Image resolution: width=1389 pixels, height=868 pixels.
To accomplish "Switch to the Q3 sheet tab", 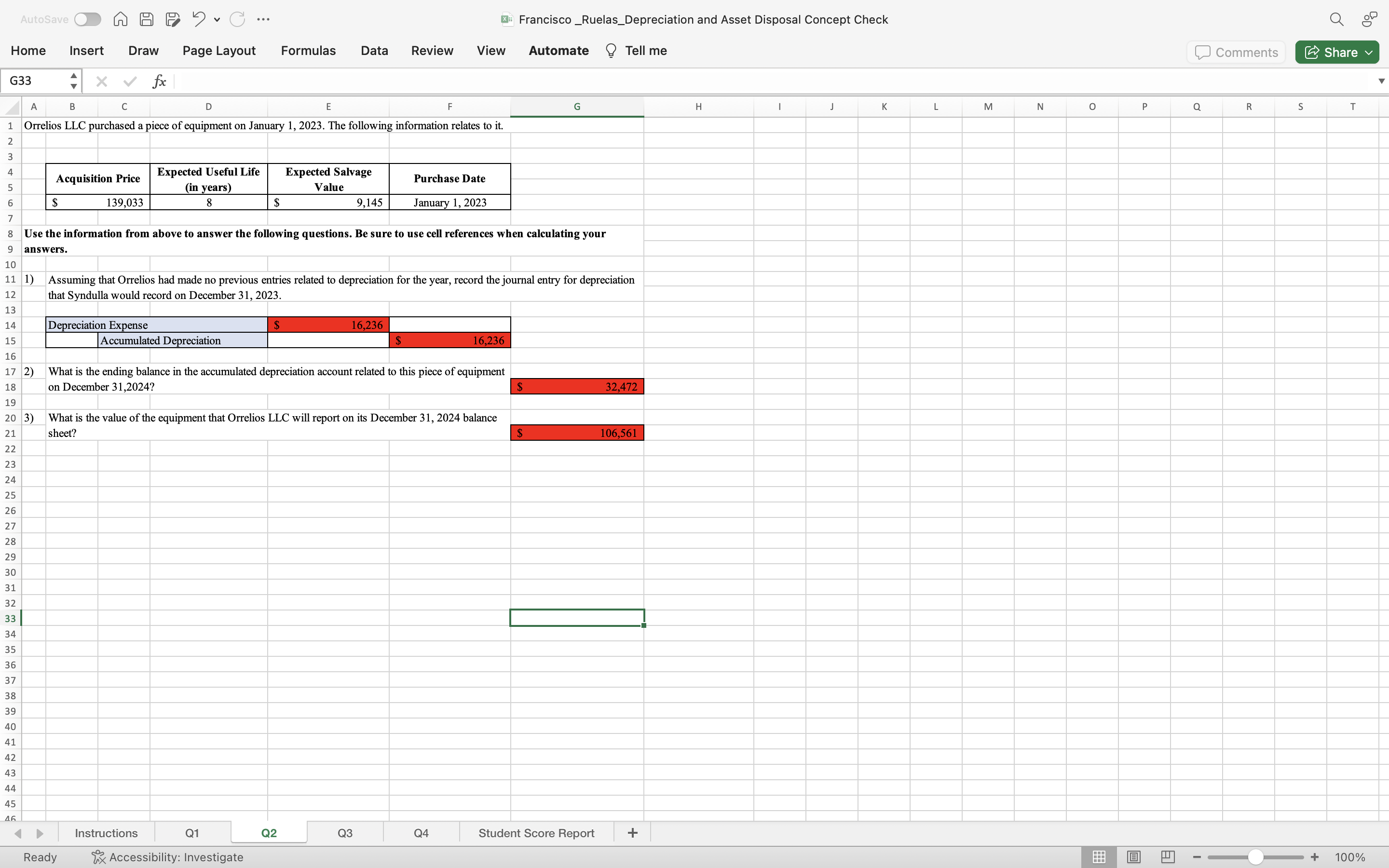I will 344,833.
